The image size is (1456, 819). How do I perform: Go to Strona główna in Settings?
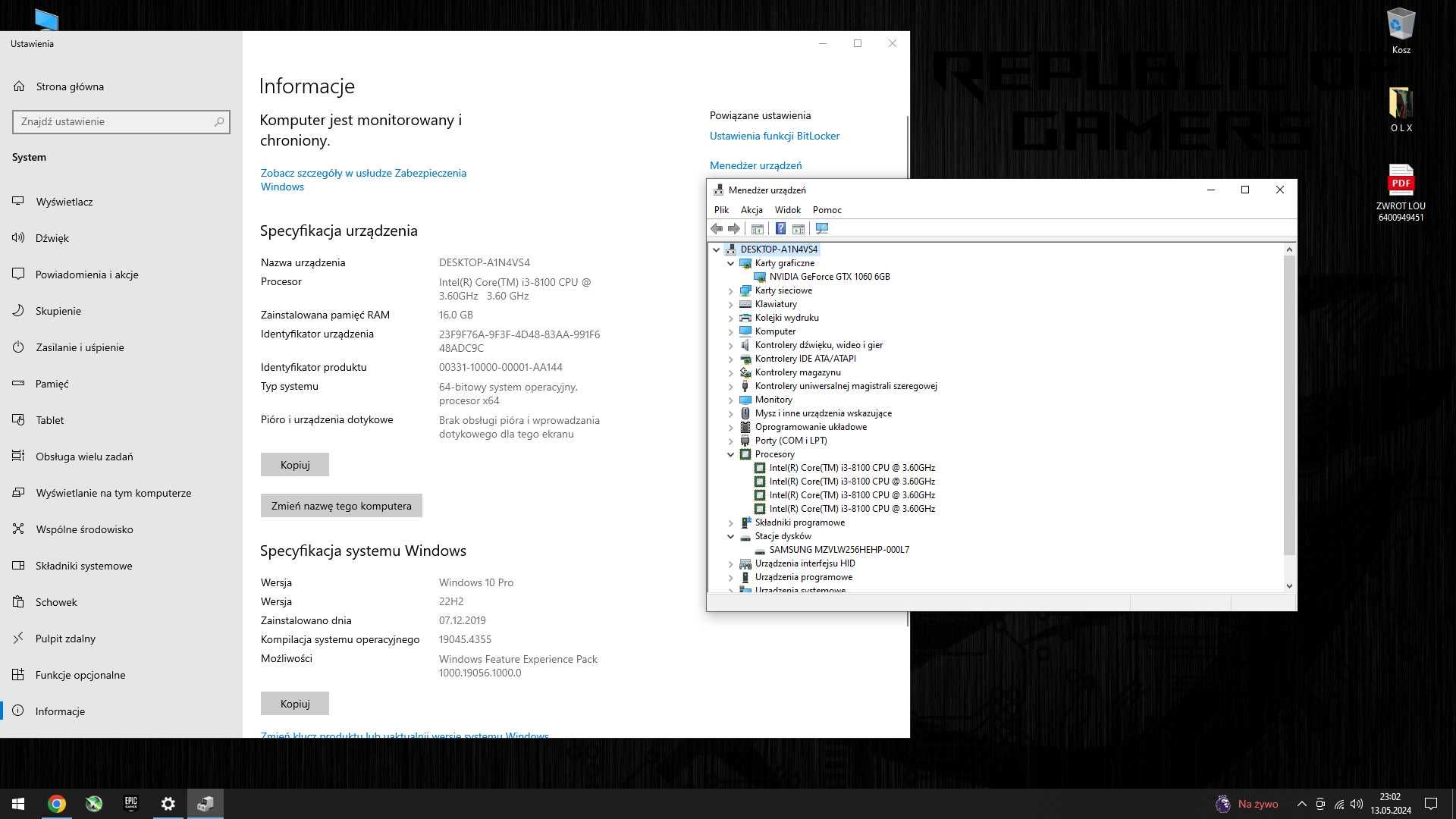point(121,86)
